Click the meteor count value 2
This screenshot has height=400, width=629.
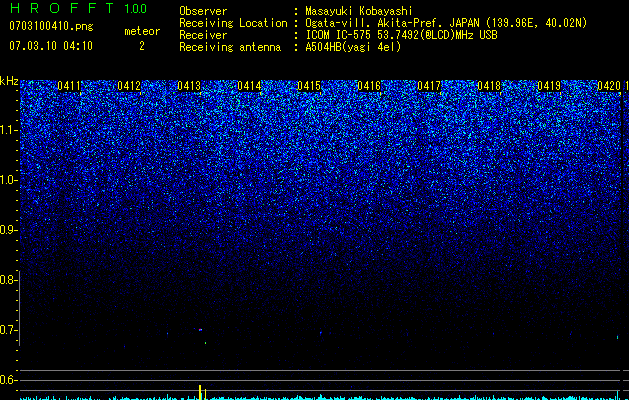tap(142, 46)
